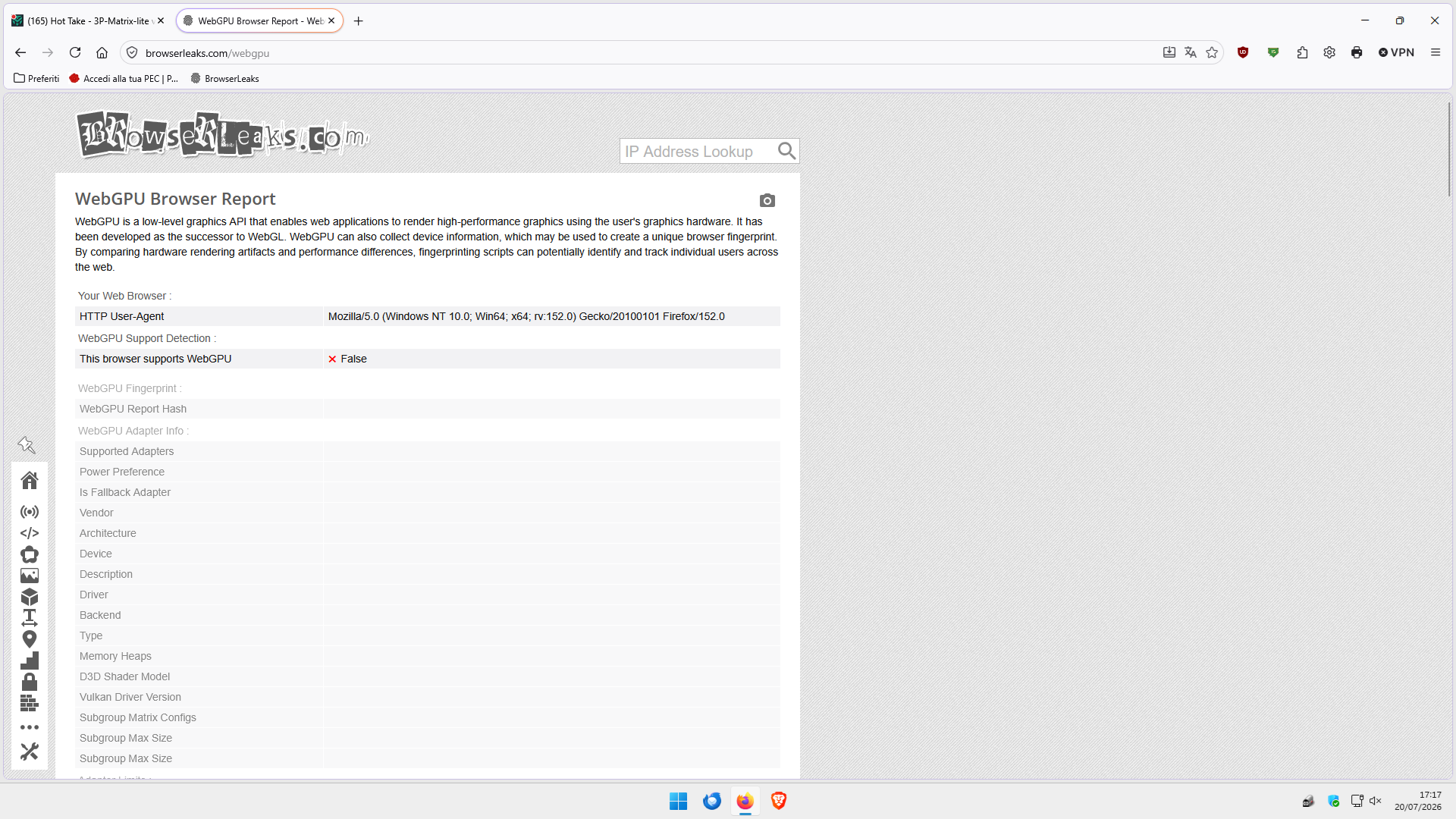
Task: Take a report screenshot with camera icon
Action: click(x=767, y=200)
